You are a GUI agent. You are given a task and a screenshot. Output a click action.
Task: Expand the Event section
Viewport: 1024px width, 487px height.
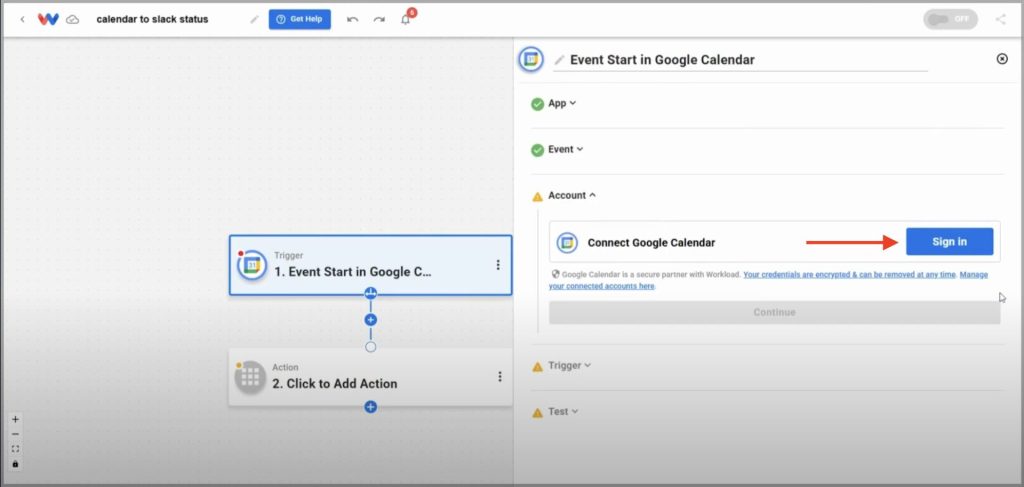pos(566,149)
